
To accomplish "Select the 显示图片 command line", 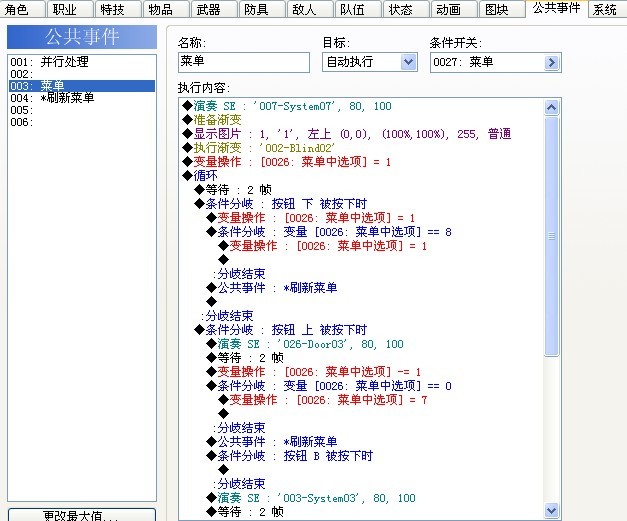I will click(346, 134).
